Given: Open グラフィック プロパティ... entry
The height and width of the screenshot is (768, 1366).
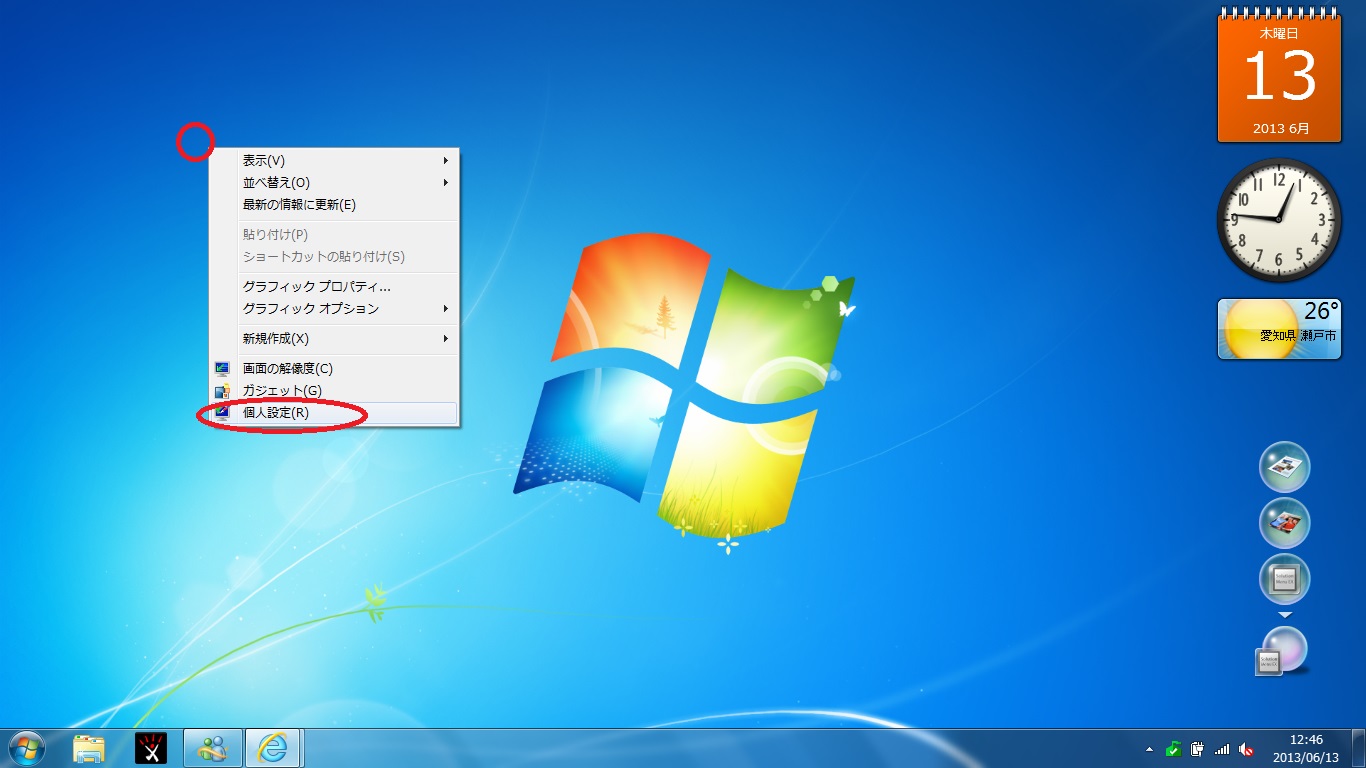Looking at the screenshot, I should (334, 286).
